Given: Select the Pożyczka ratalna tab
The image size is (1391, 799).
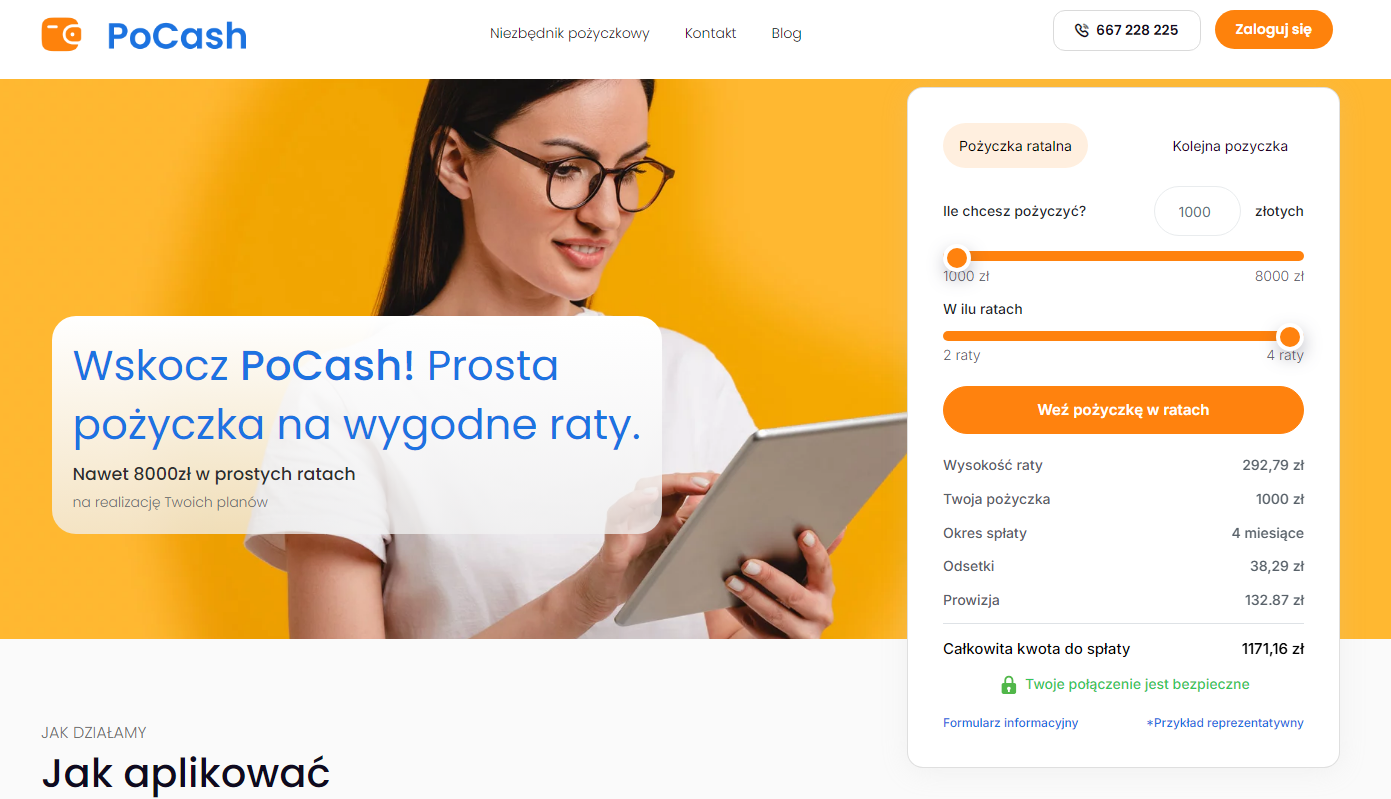Looking at the screenshot, I should pyautogui.click(x=1015, y=146).
